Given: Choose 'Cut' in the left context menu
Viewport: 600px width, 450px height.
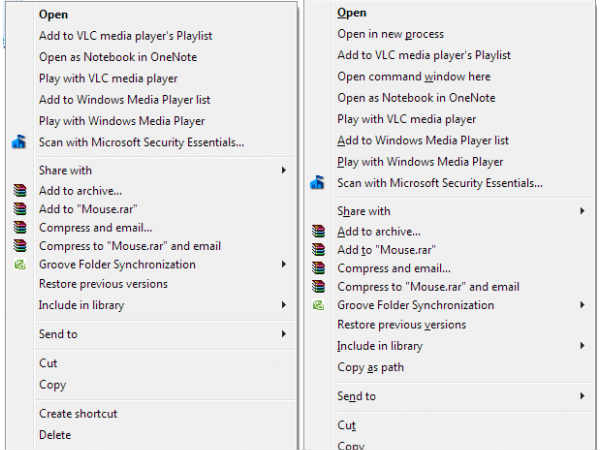Looking at the screenshot, I should point(48,363).
